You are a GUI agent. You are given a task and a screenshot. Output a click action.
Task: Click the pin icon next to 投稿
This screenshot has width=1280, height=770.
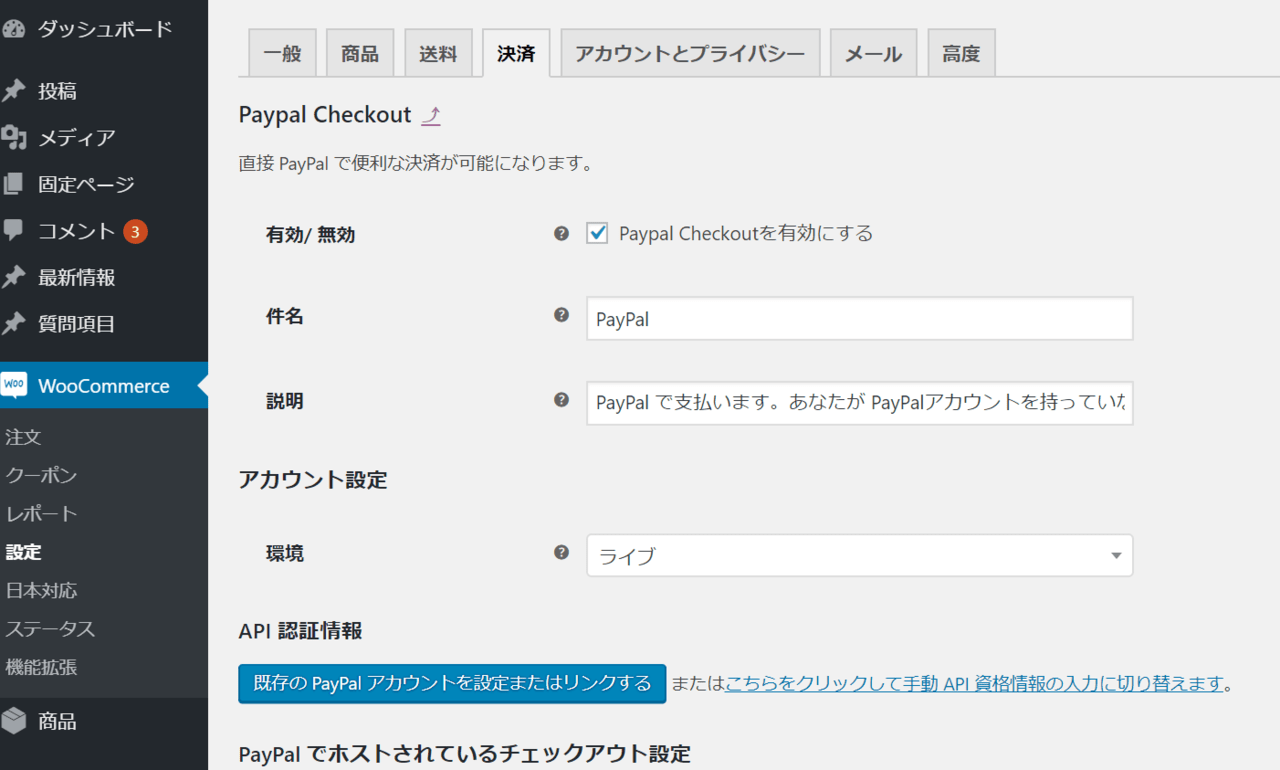(13, 91)
